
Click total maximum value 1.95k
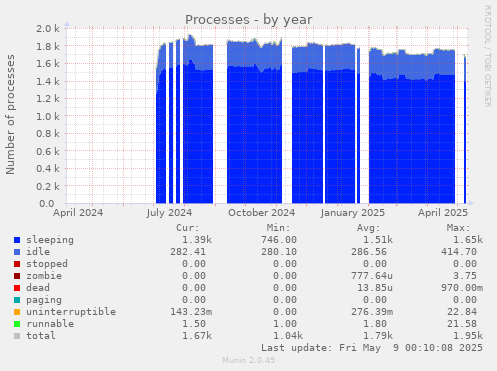(x=468, y=336)
